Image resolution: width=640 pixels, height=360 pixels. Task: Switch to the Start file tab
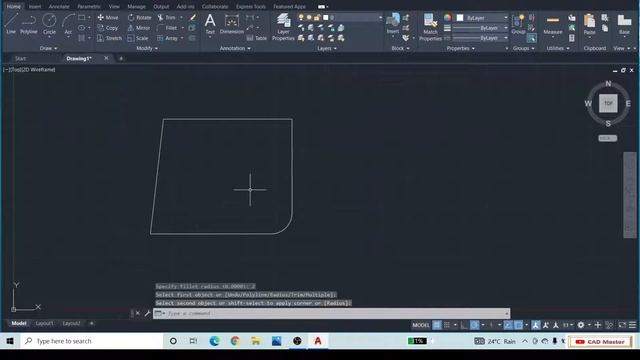(20, 58)
